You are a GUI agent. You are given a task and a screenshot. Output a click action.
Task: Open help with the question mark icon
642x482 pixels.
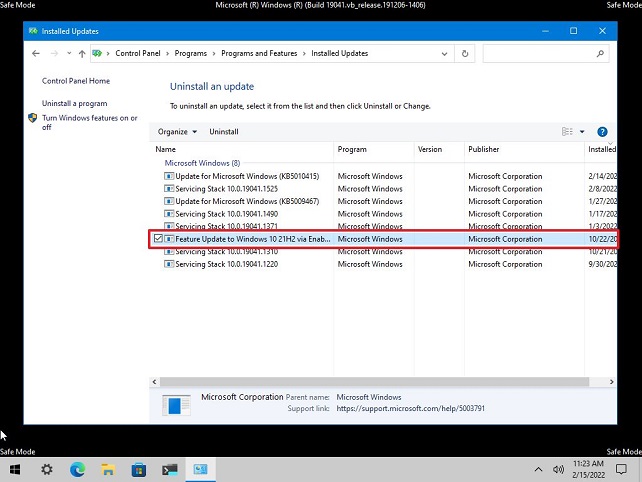click(602, 132)
